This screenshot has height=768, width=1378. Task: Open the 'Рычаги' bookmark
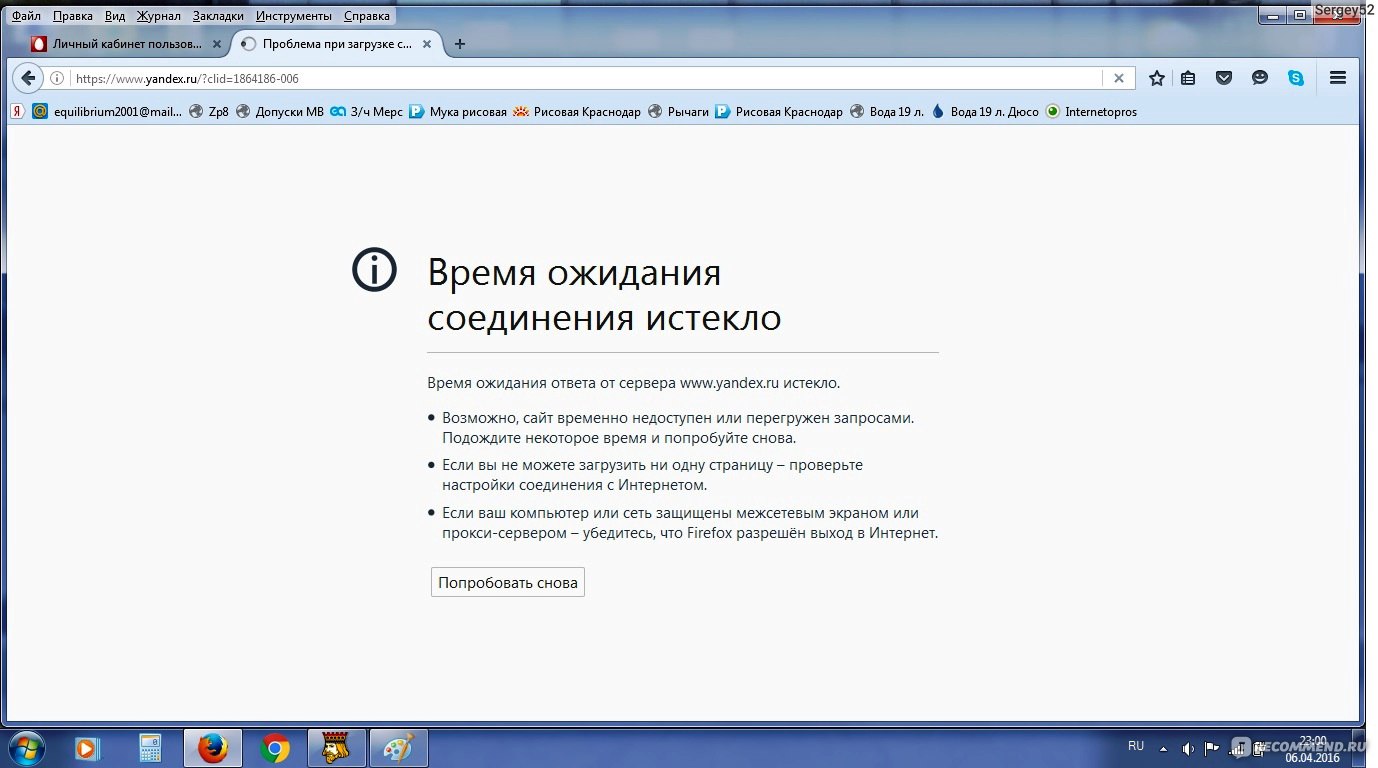[x=679, y=112]
